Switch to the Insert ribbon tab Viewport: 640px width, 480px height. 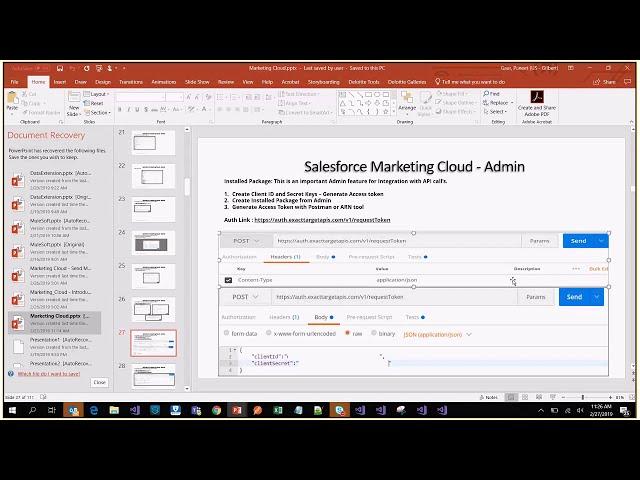(x=60, y=82)
